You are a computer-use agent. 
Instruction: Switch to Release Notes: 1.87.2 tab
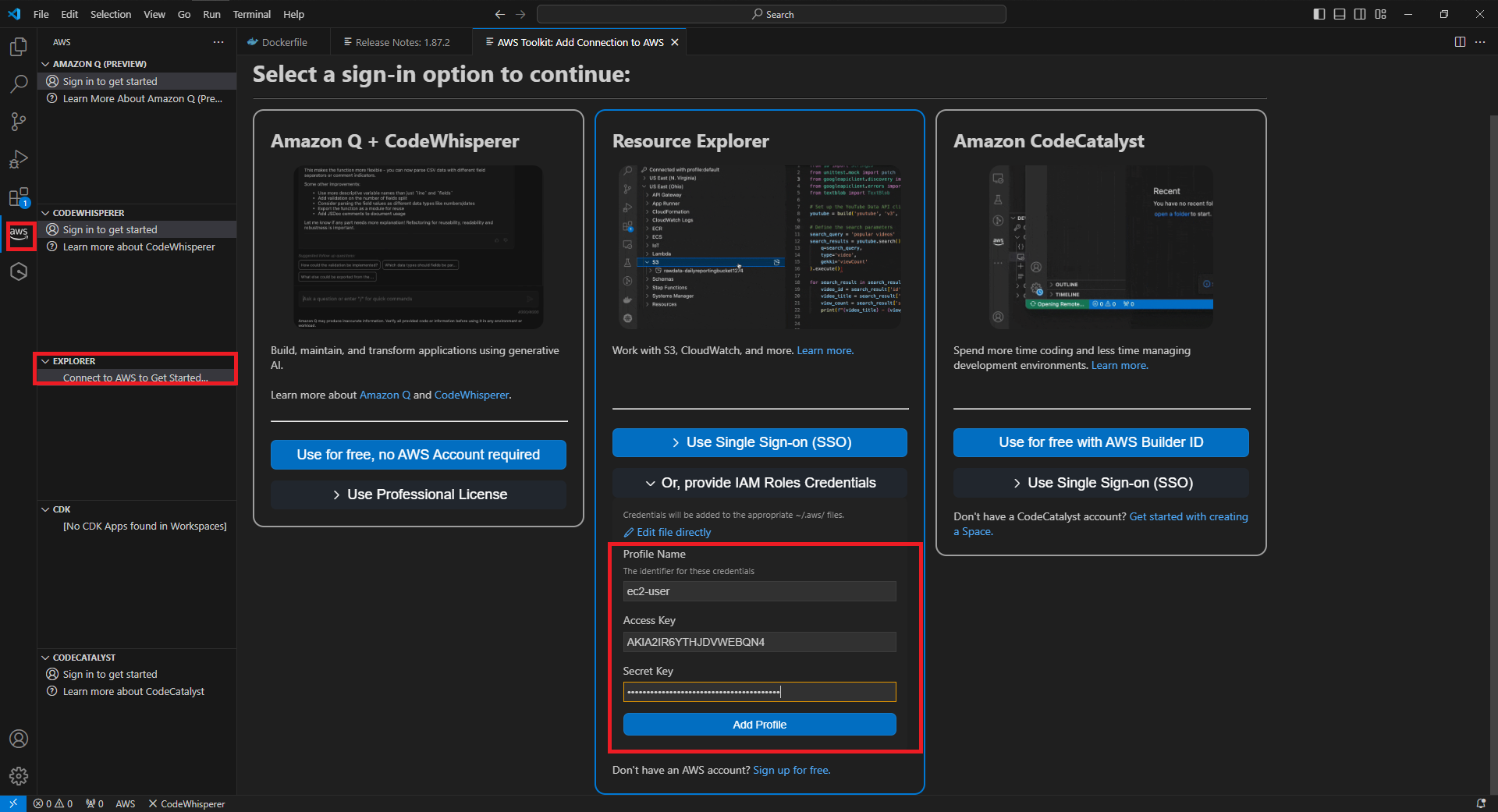(x=402, y=42)
